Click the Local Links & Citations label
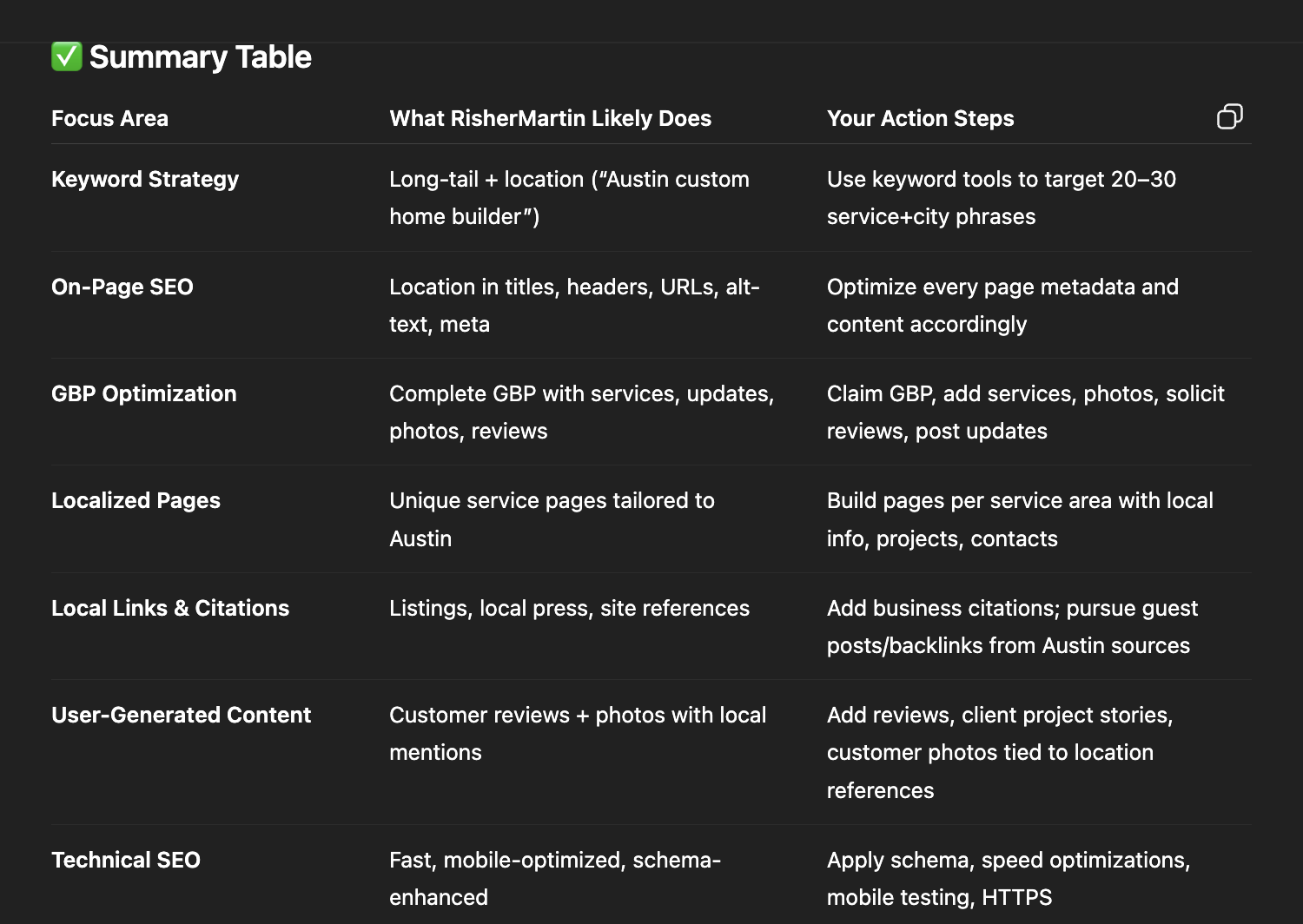 170,608
